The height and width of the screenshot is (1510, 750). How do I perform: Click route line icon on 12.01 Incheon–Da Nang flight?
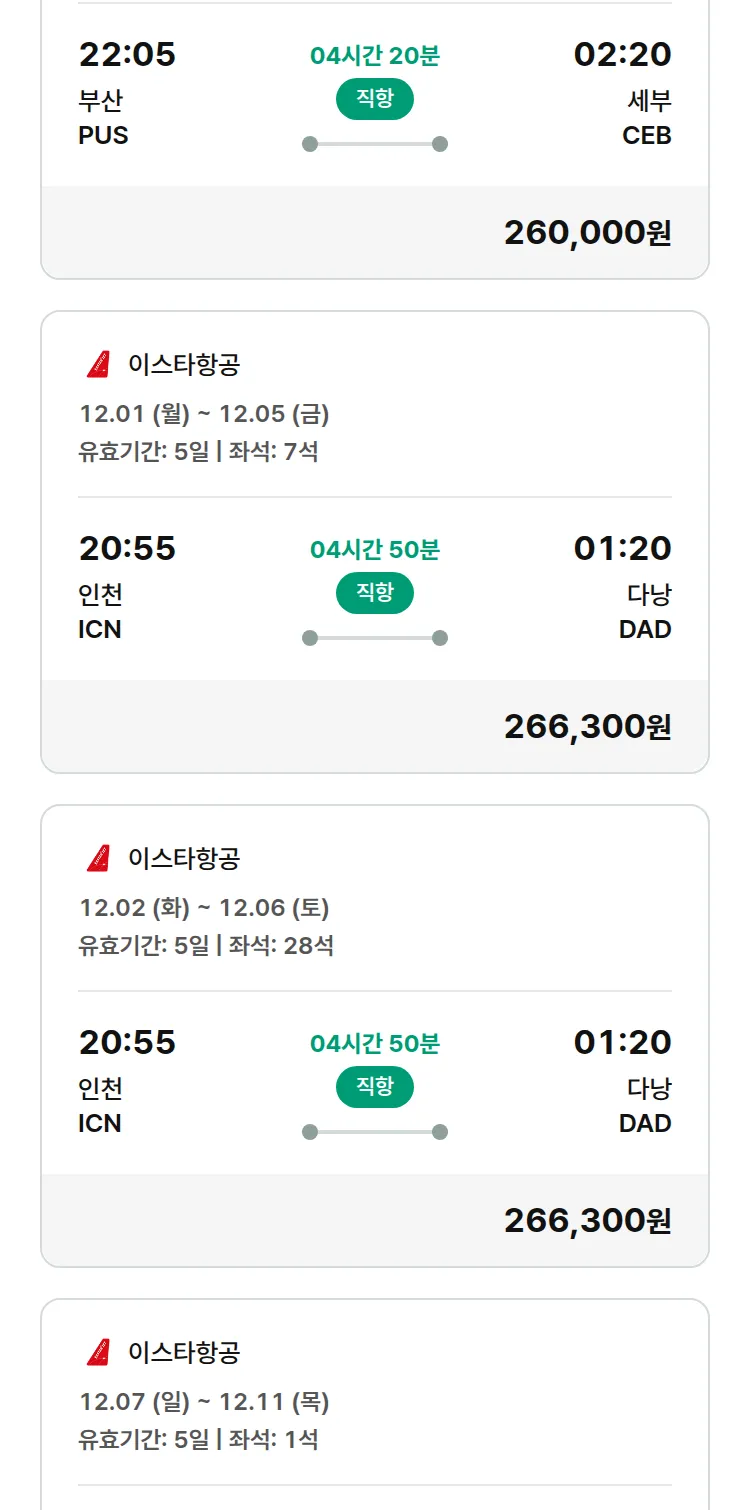tap(375, 638)
